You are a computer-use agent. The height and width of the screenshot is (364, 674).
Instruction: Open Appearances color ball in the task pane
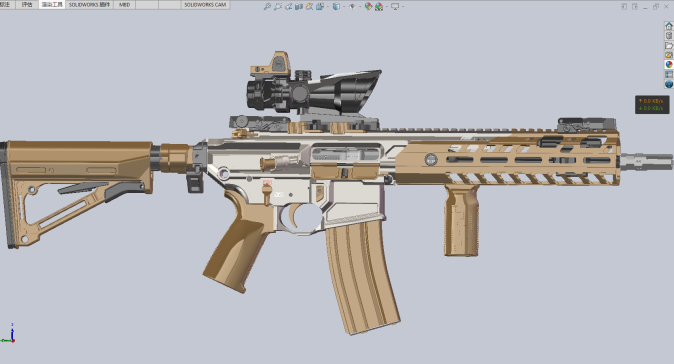(669, 65)
